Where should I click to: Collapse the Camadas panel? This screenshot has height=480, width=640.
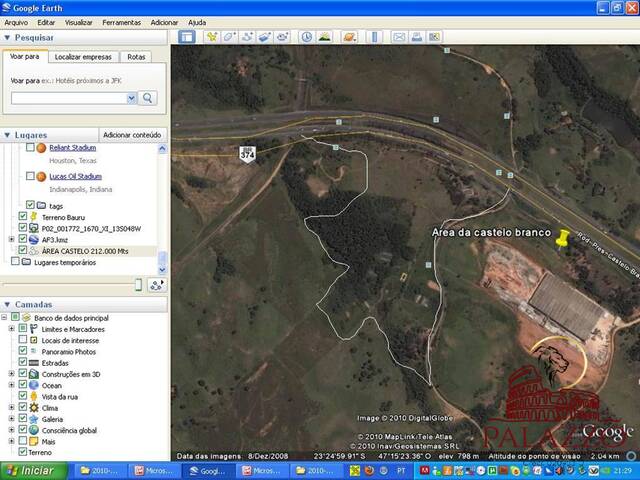(7, 304)
